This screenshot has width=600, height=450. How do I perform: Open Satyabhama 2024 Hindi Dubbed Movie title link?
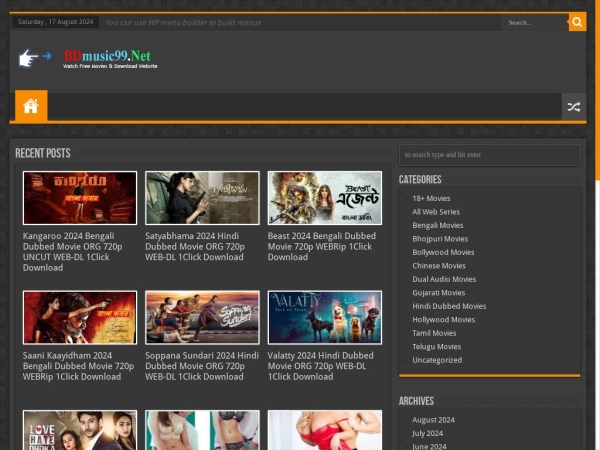click(195, 246)
